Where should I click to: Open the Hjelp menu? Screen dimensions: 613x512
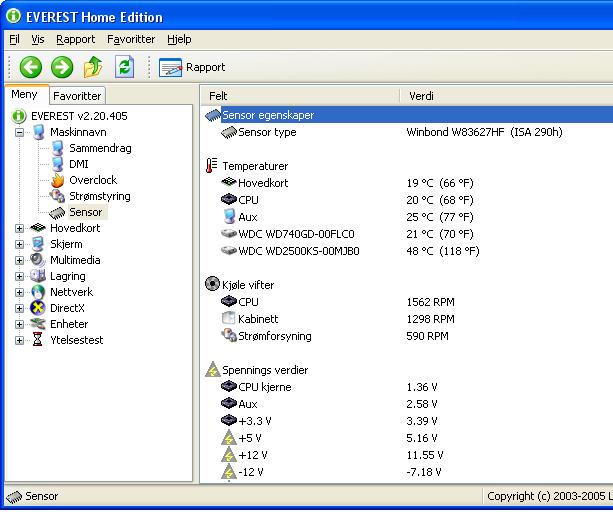coord(179,39)
